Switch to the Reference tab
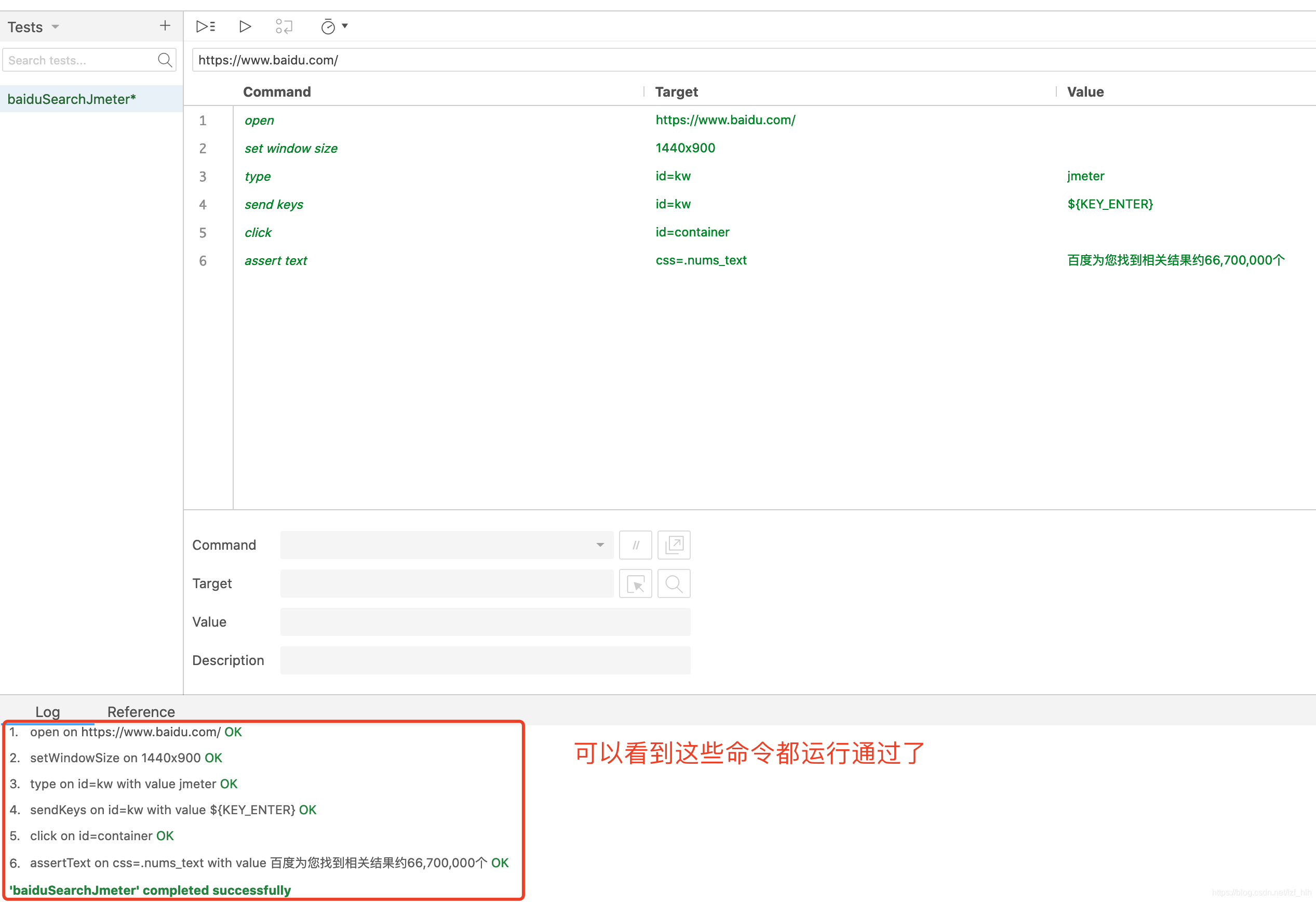This screenshot has height=902, width=1316. pos(141,712)
